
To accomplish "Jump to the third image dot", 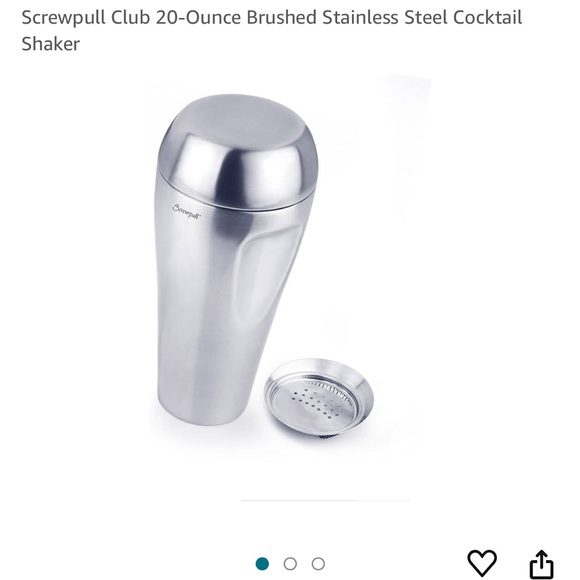I will coord(318,564).
